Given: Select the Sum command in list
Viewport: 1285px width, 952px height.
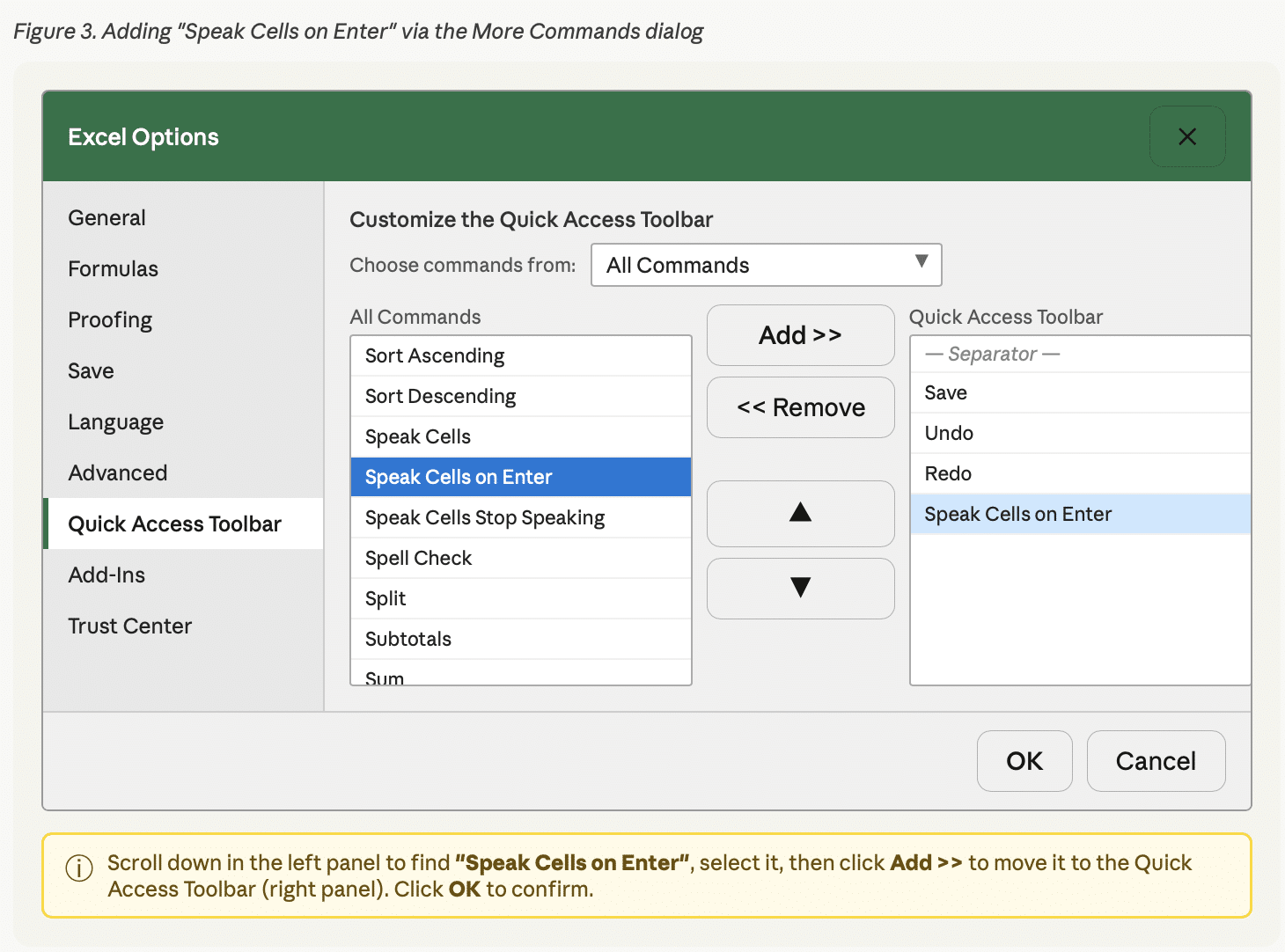Looking at the screenshot, I should [521, 673].
